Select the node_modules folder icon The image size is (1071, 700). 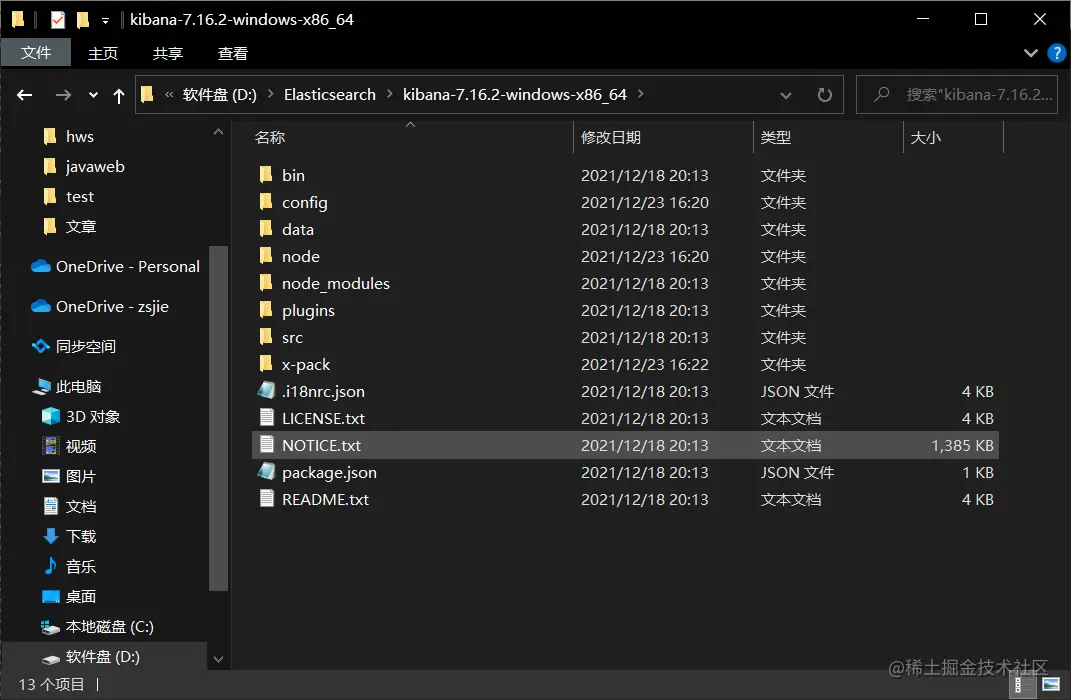point(266,283)
